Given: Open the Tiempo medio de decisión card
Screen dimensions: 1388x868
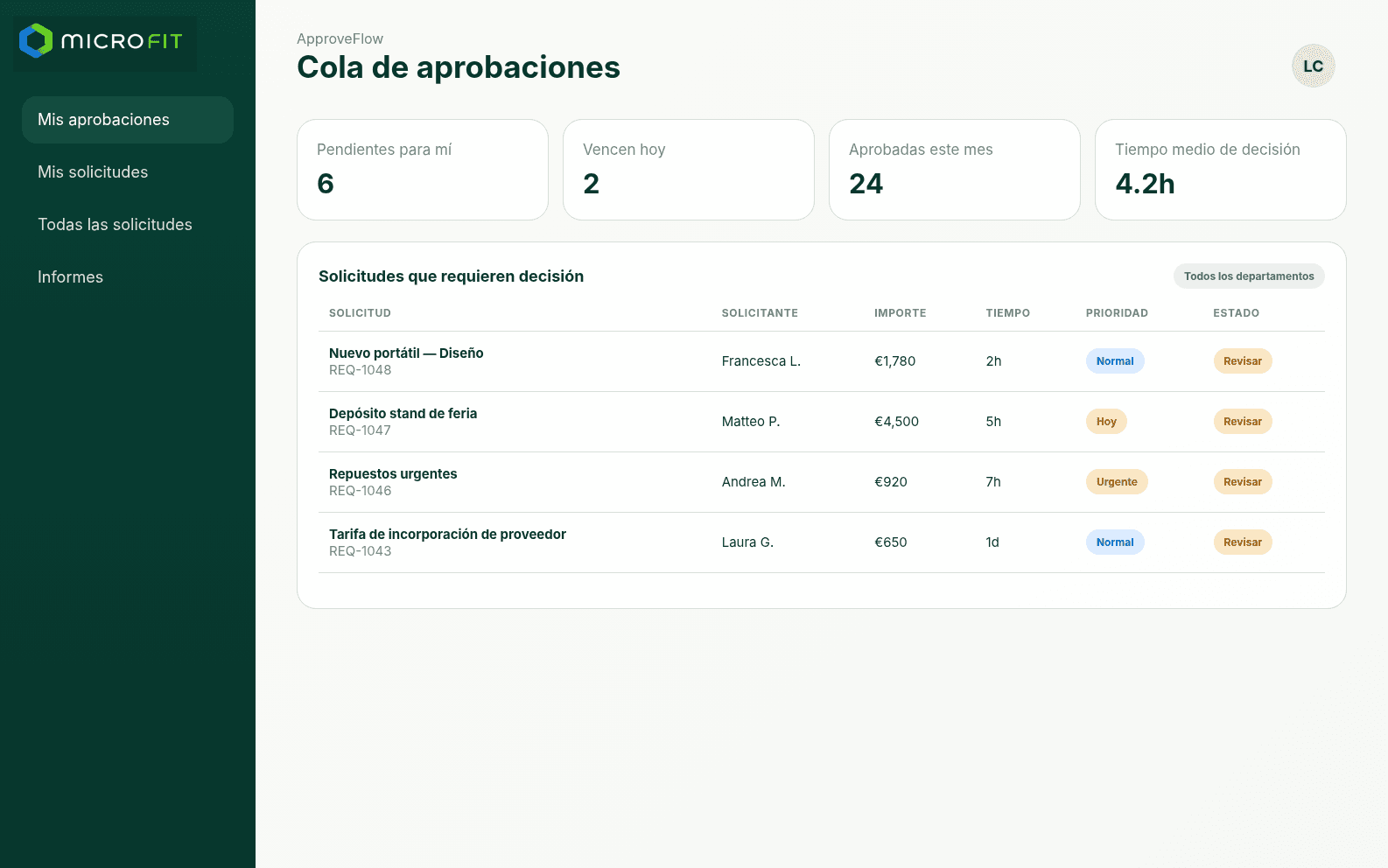Looking at the screenshot, I should tap(1221, 170).
